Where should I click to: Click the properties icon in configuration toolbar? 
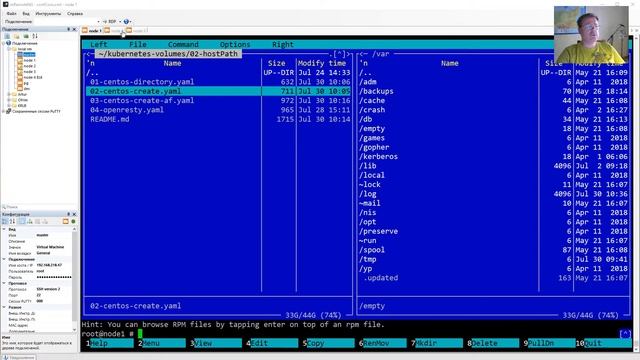(22, 221)
